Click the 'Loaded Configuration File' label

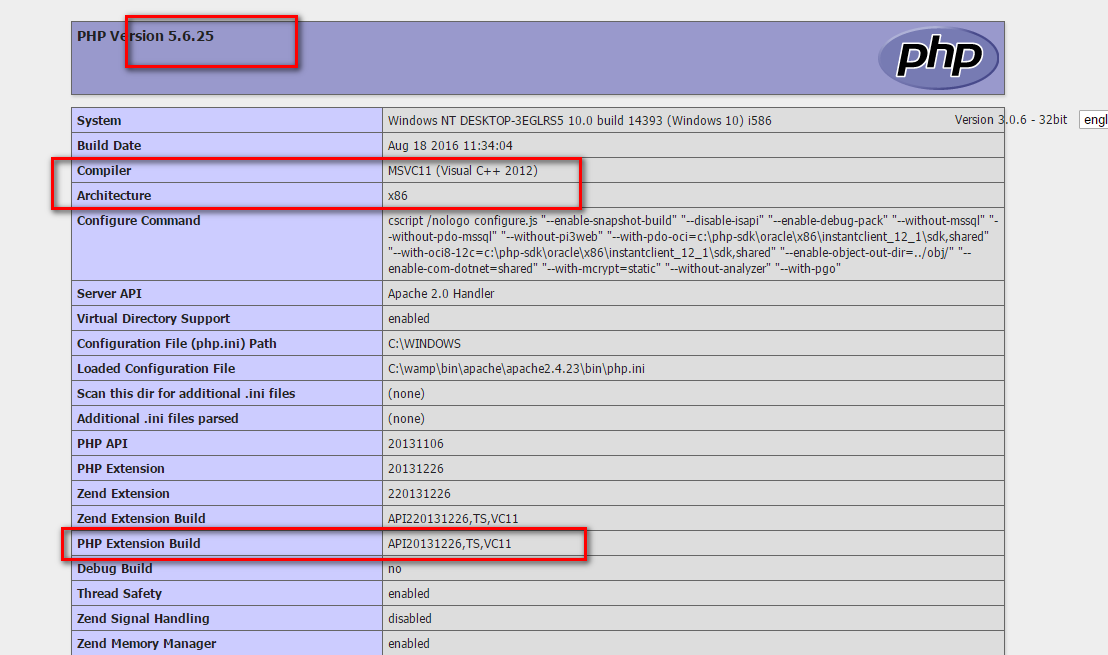(156, 369)
